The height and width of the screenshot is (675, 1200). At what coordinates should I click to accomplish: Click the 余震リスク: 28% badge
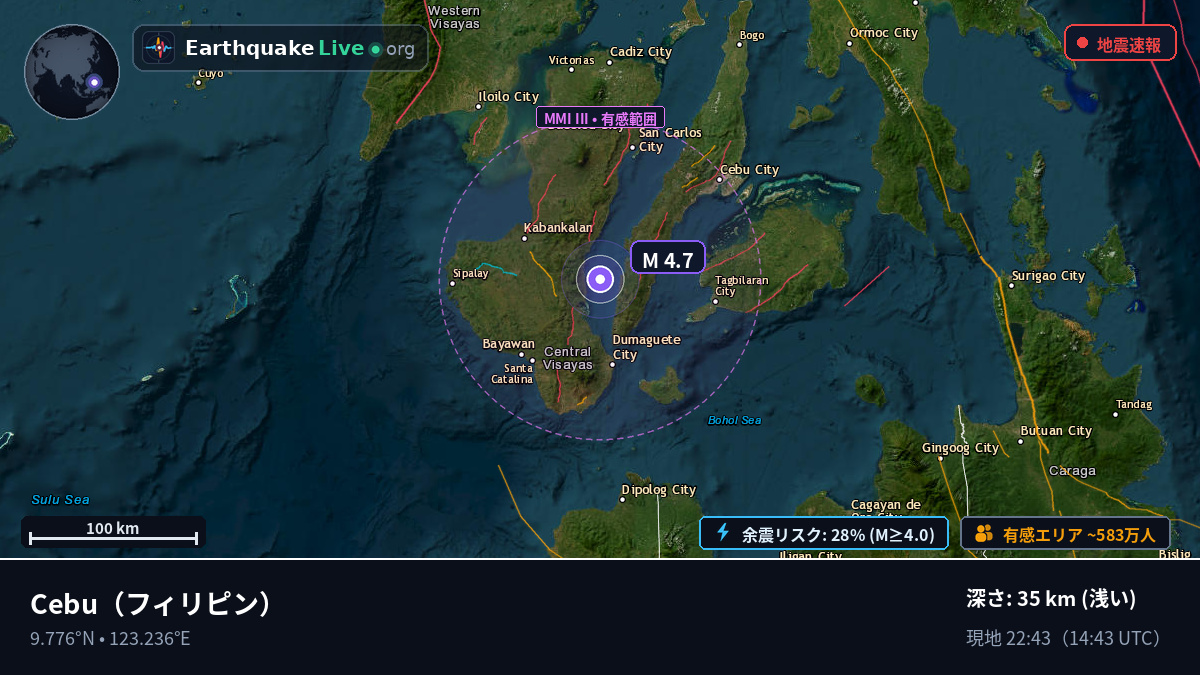click(x=824, y=533)
